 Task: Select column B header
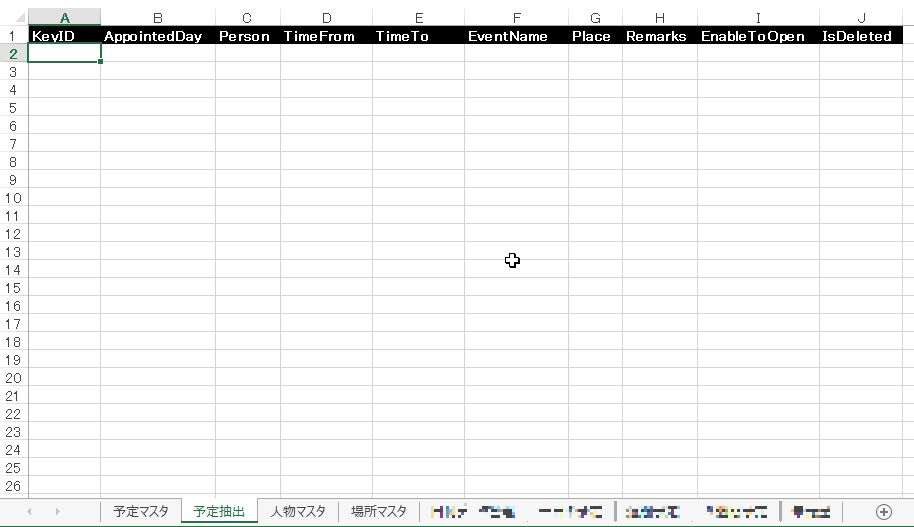158,17
